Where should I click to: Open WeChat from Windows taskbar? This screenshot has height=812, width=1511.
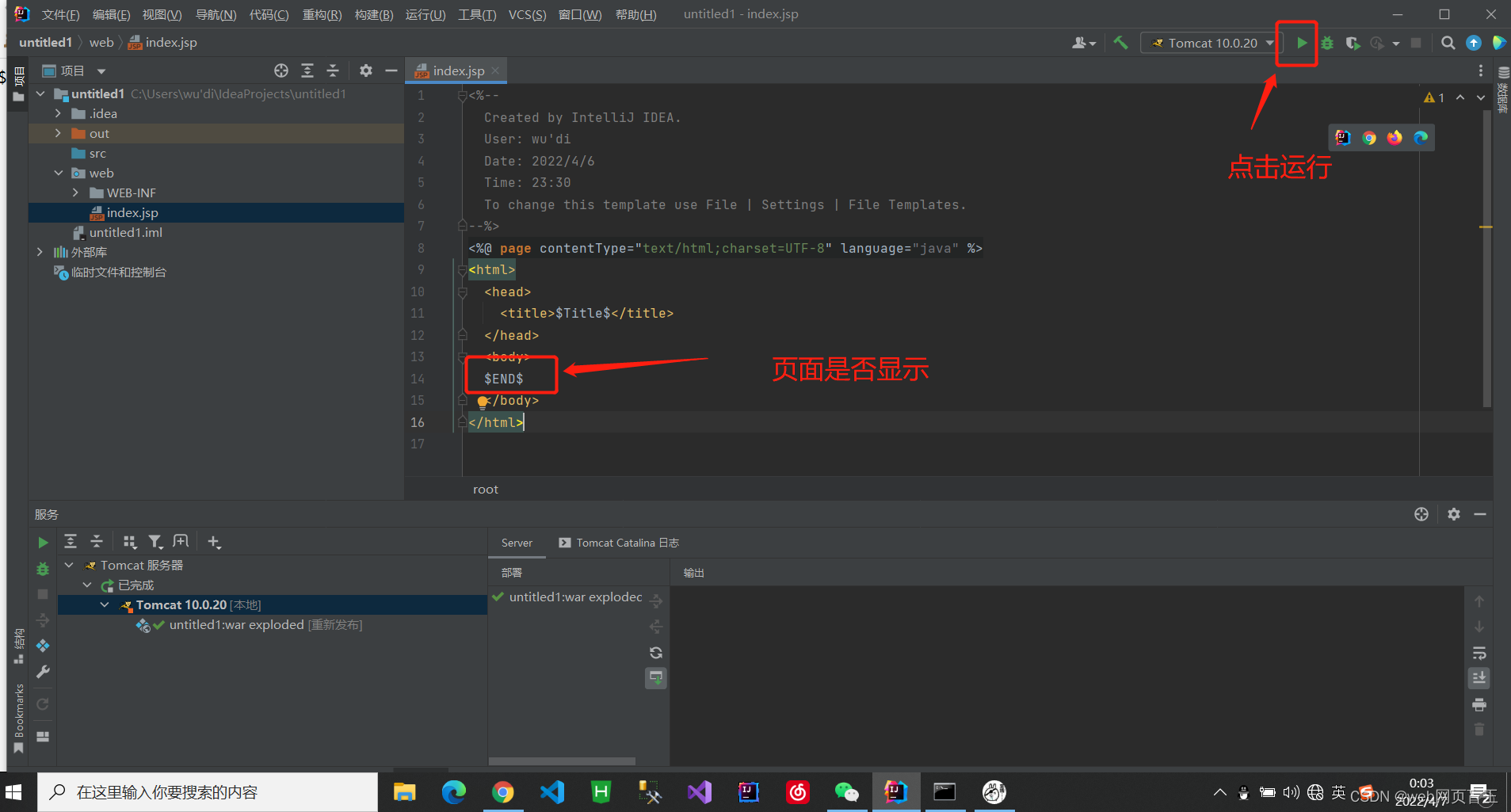coord(846,792)
